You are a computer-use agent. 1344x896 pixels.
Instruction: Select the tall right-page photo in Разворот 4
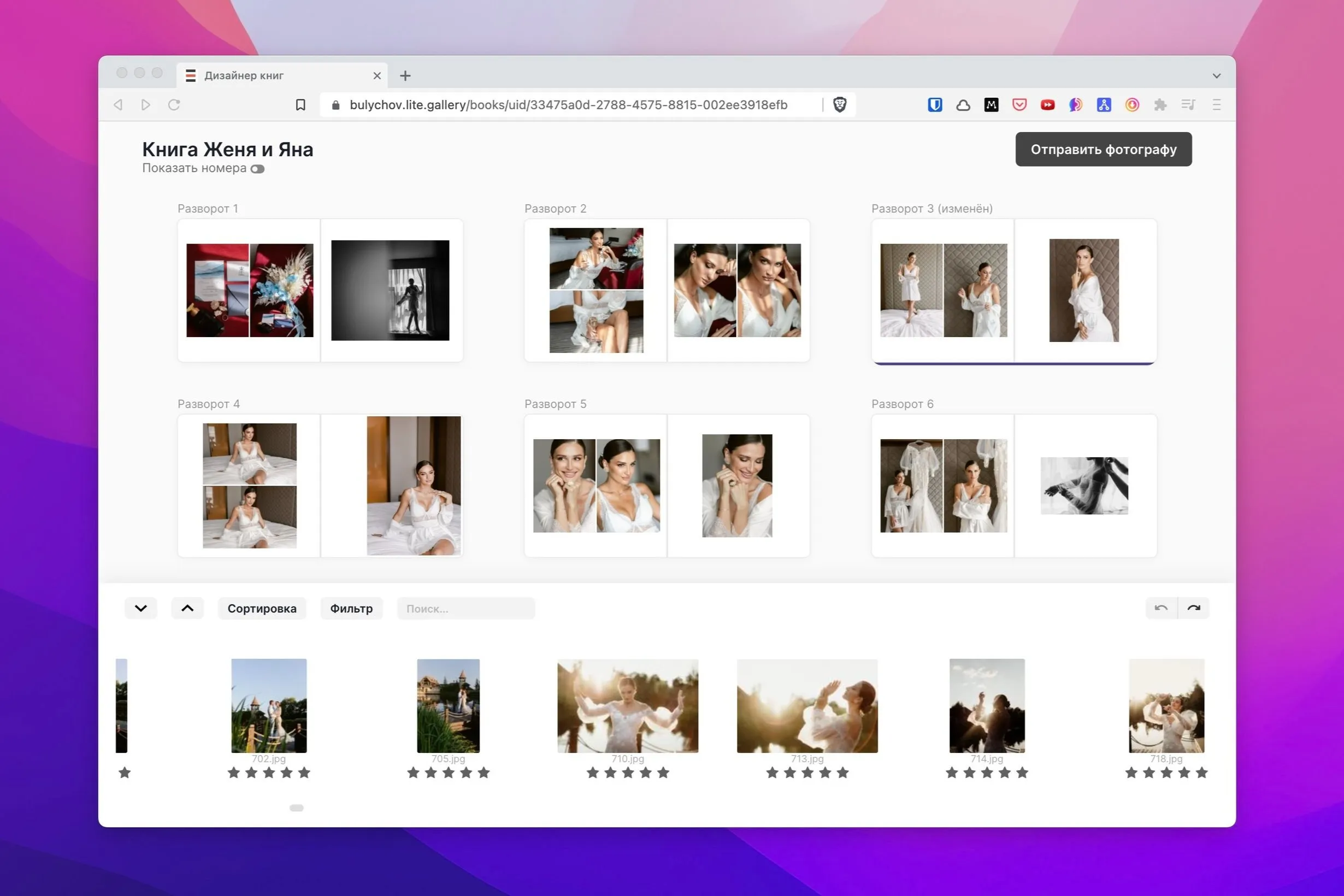point(414,486)
